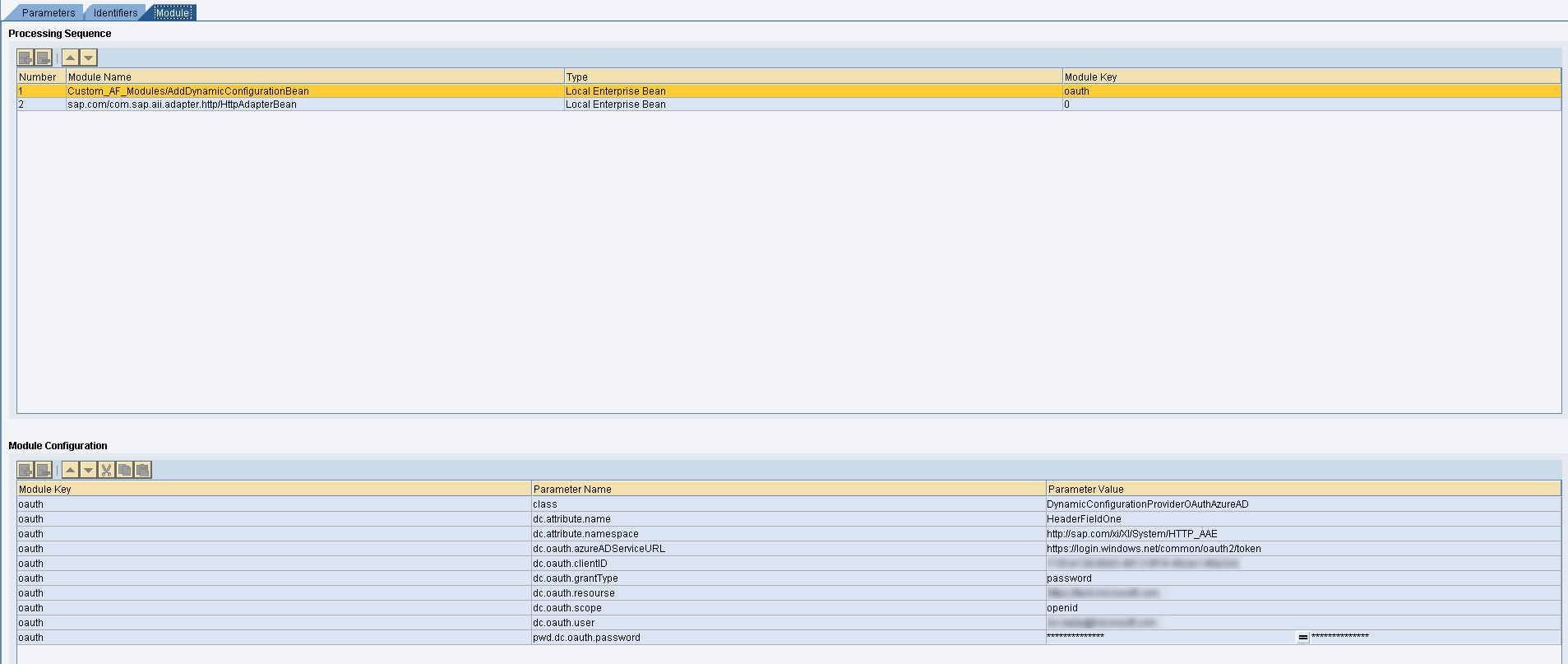Image resolution: width=1568 pixels, height=664 pixels.
Task: Move Processing Sequence module up
Action: 71,58
